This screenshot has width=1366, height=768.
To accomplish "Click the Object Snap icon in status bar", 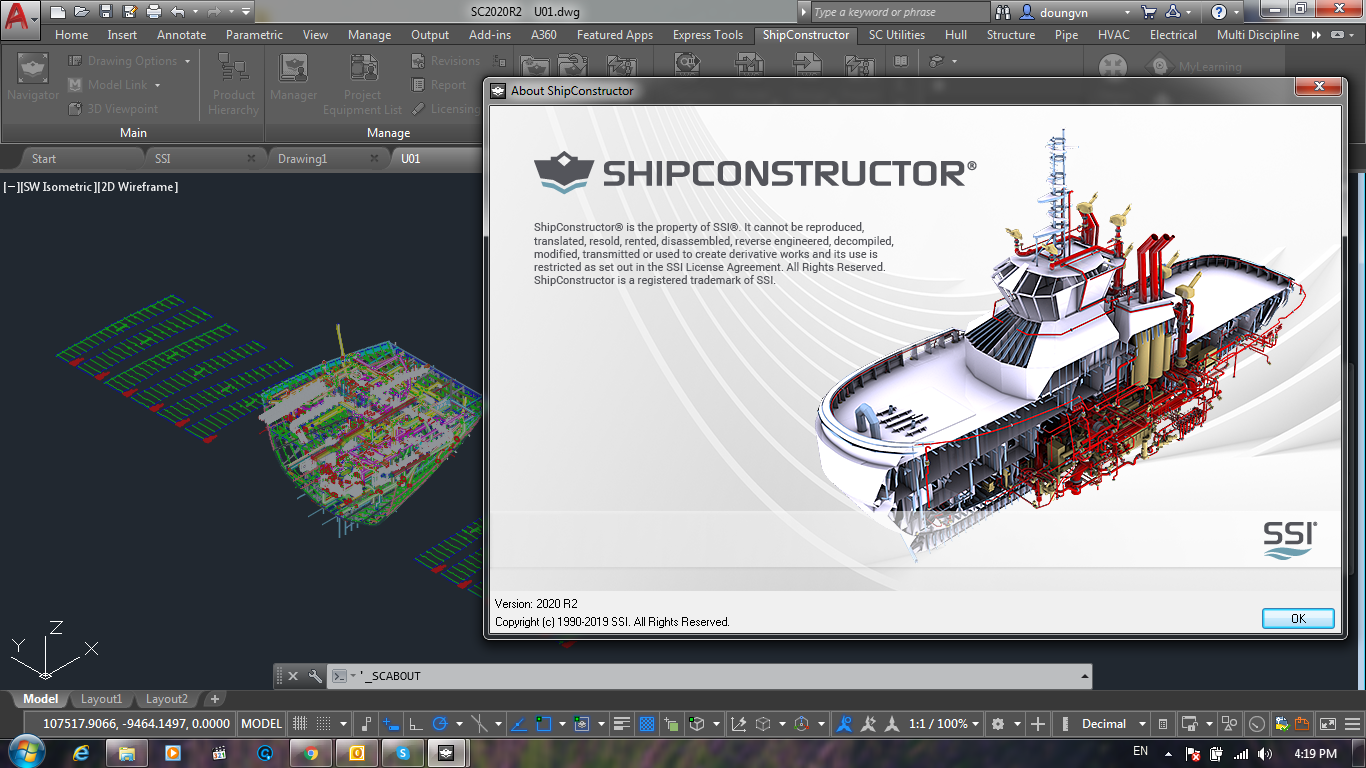I will click(x=542, y=723).
